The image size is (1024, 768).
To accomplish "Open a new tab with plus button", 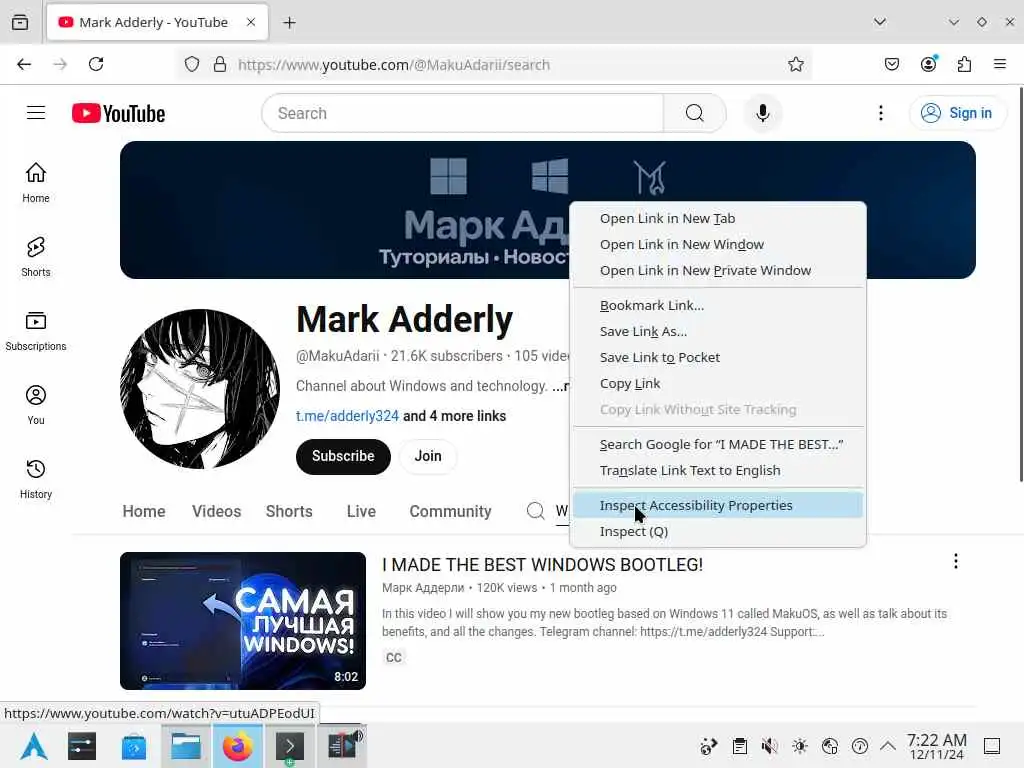I will [x=289, y=23].
